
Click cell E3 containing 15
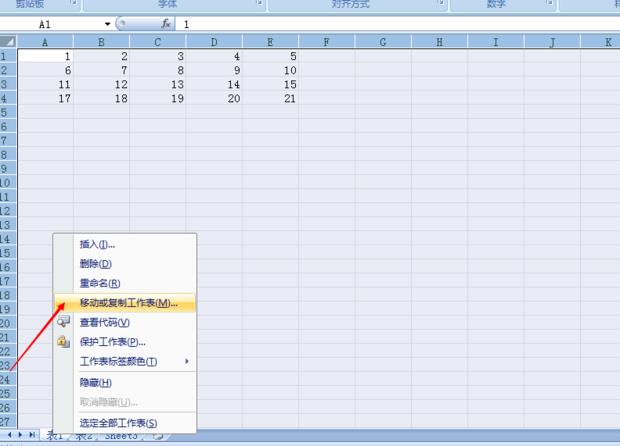click(x=270, y=84)
